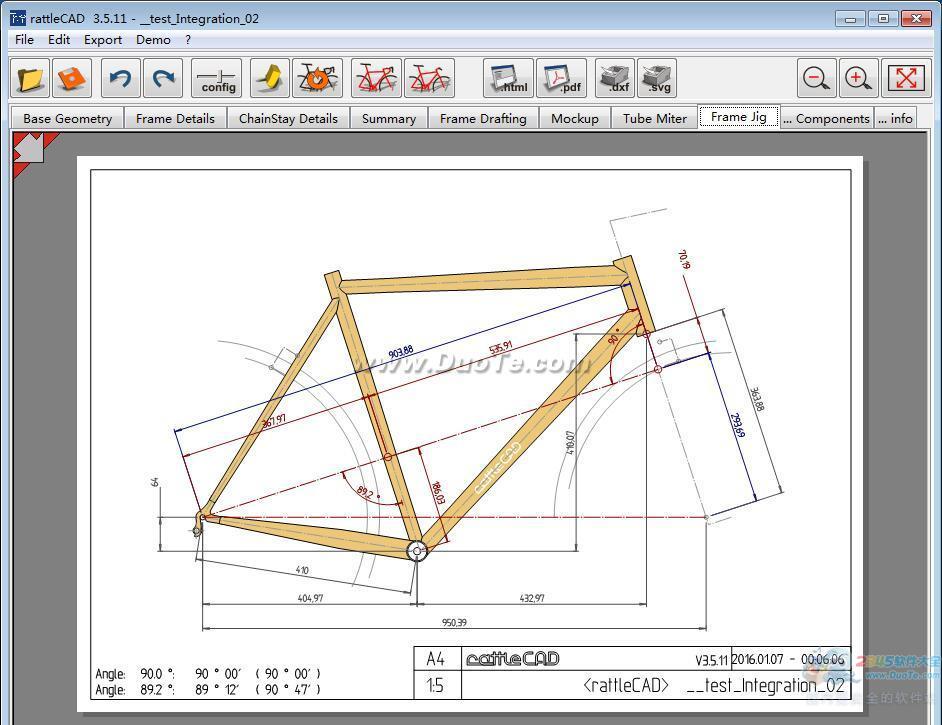Open the ? help menu

[x=188, y=40]
